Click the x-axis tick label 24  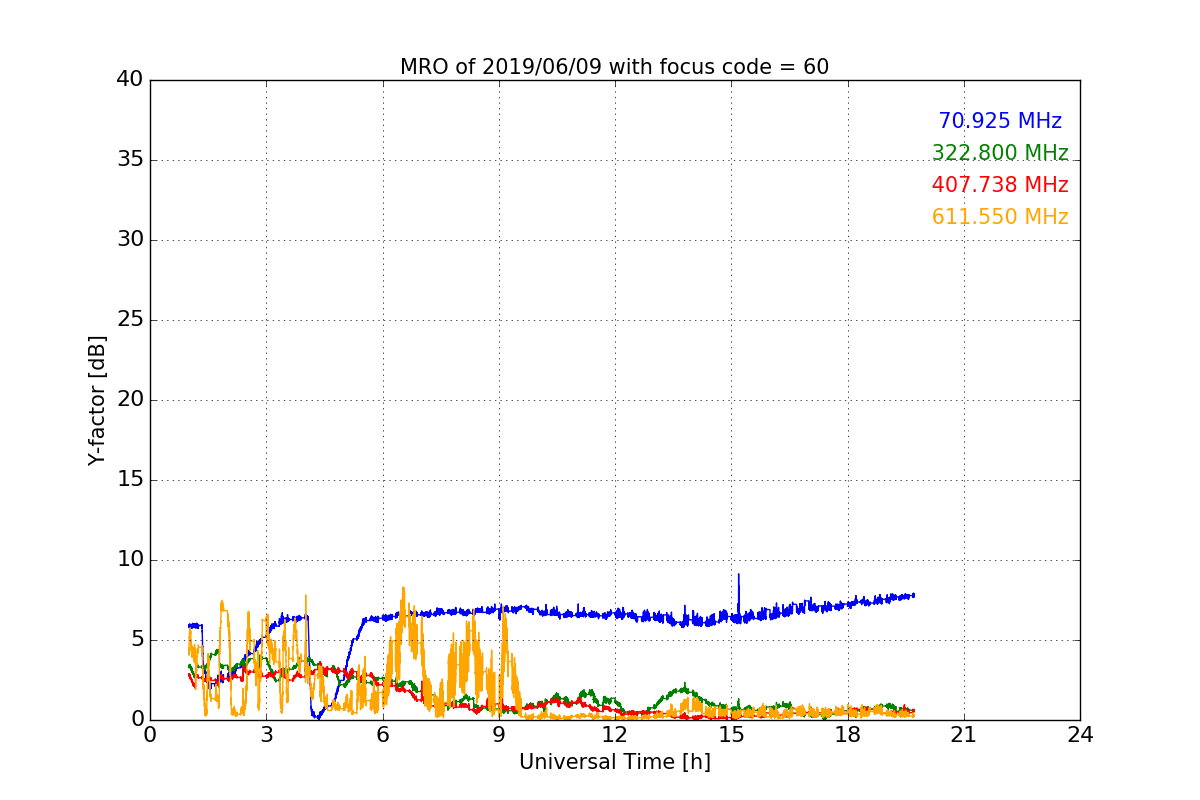pos(1080,735)
